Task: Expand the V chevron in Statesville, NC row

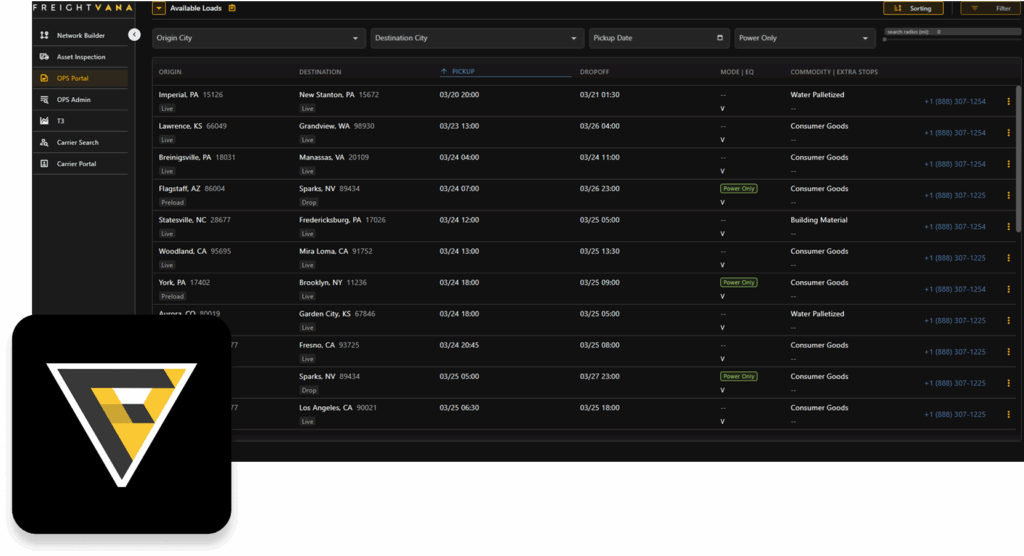Action: coord(722,234)
